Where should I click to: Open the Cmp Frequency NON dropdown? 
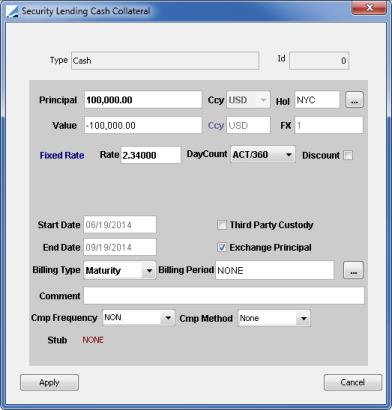pos(139,318)
